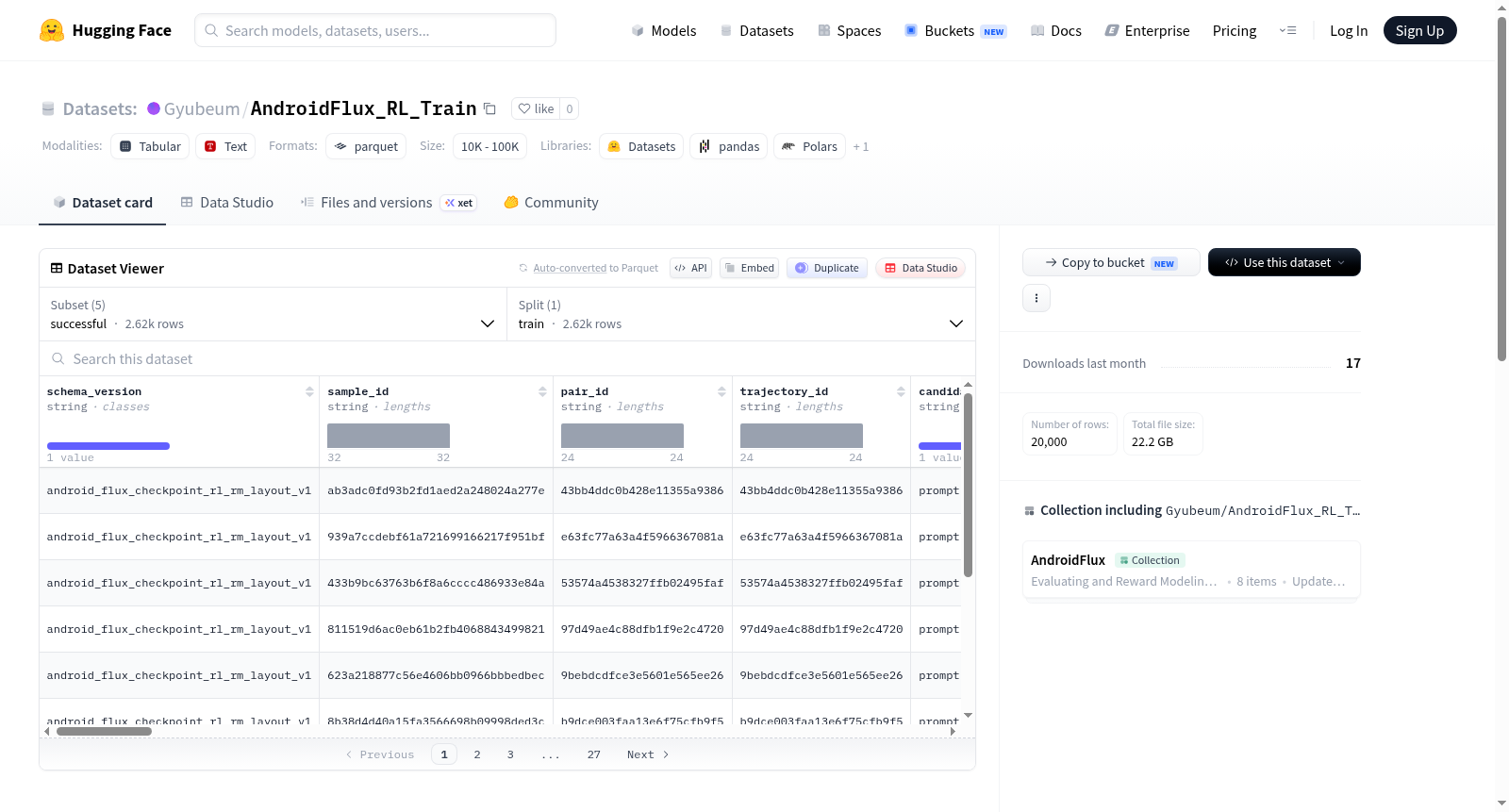Go to page 2 of the table
Screen dimensions: 1509x812
pos(477,754)
